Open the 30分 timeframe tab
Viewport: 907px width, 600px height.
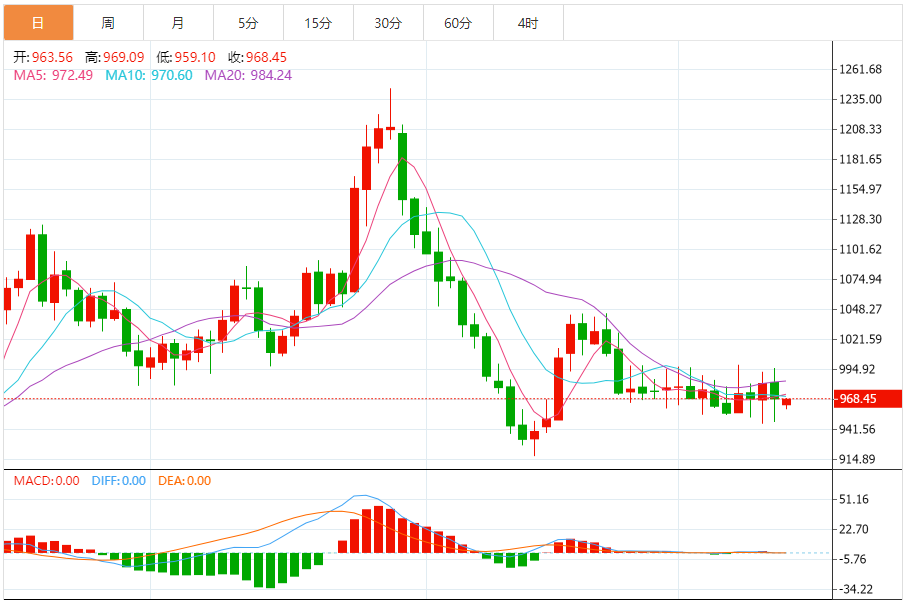coord(388,23)
